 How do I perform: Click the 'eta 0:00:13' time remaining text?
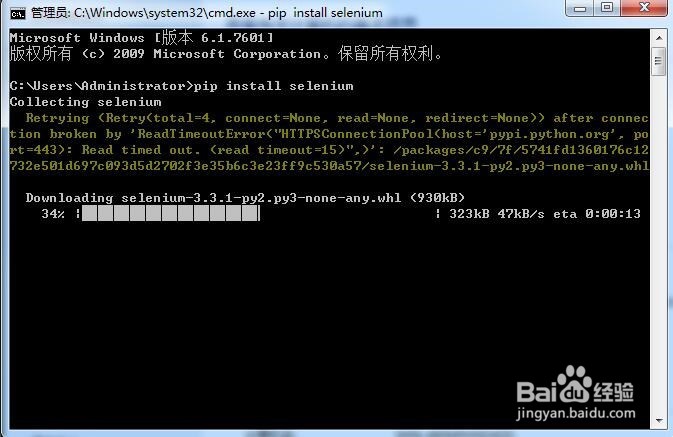597,214
